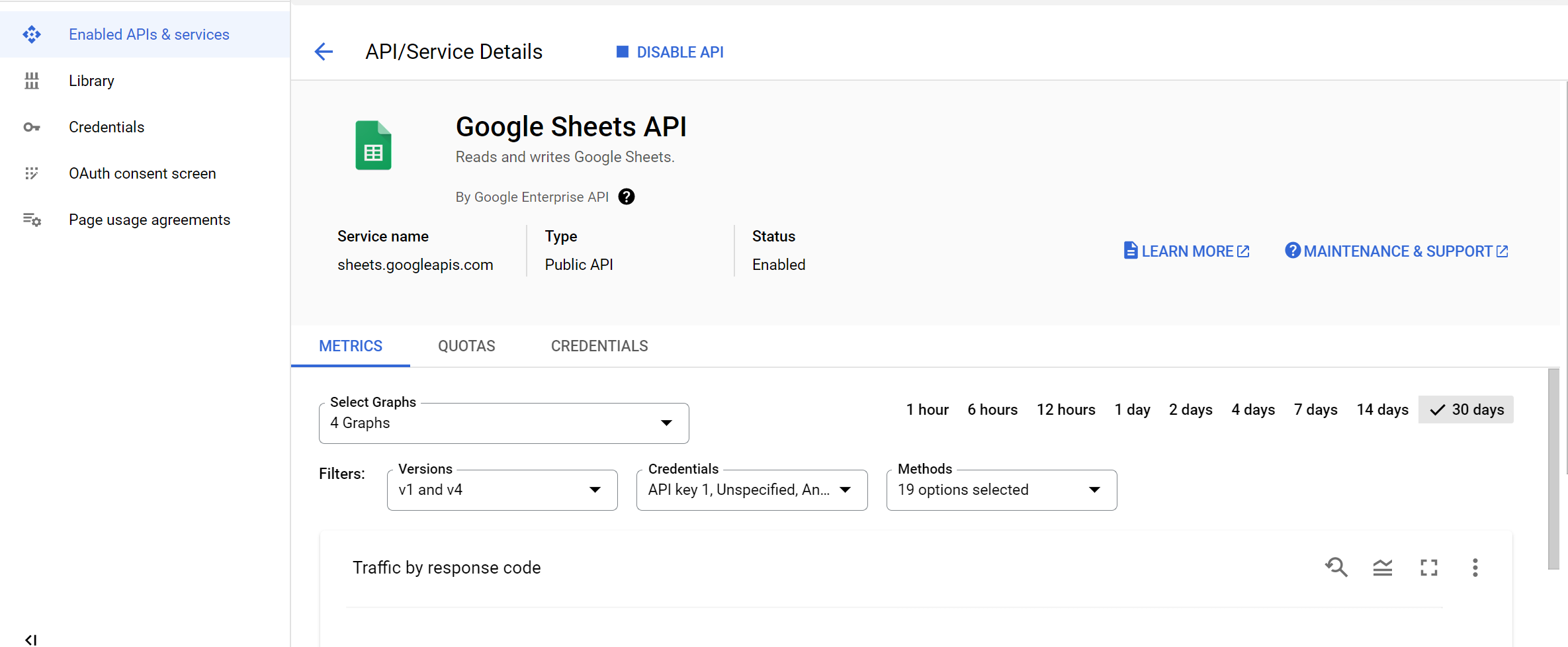Click the blue square stop icon before Disable API
This screenshot has height=647, width=1568.
tap(622, 52)
